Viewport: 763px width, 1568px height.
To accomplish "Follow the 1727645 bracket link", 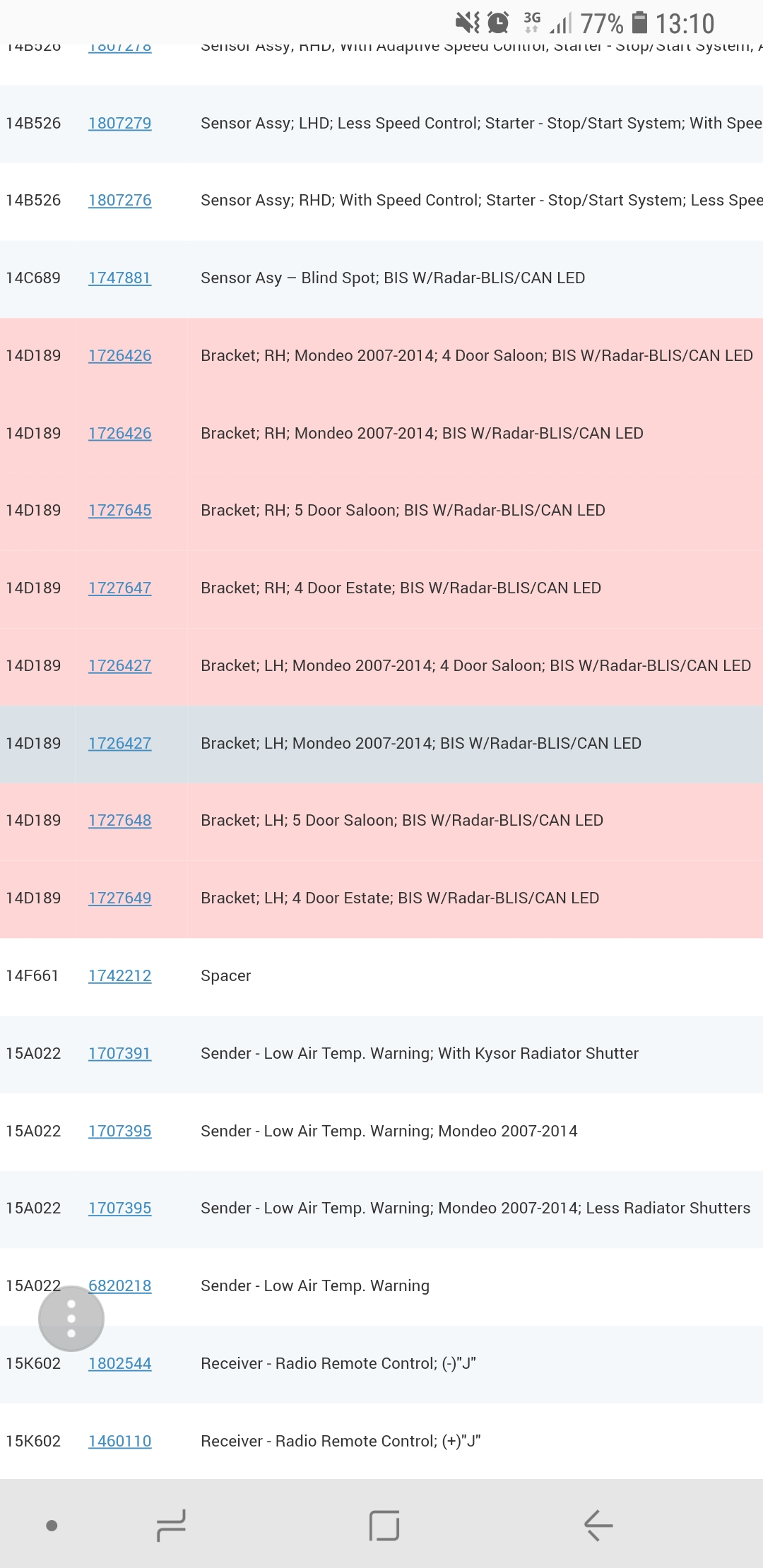I will pos(119,511).
